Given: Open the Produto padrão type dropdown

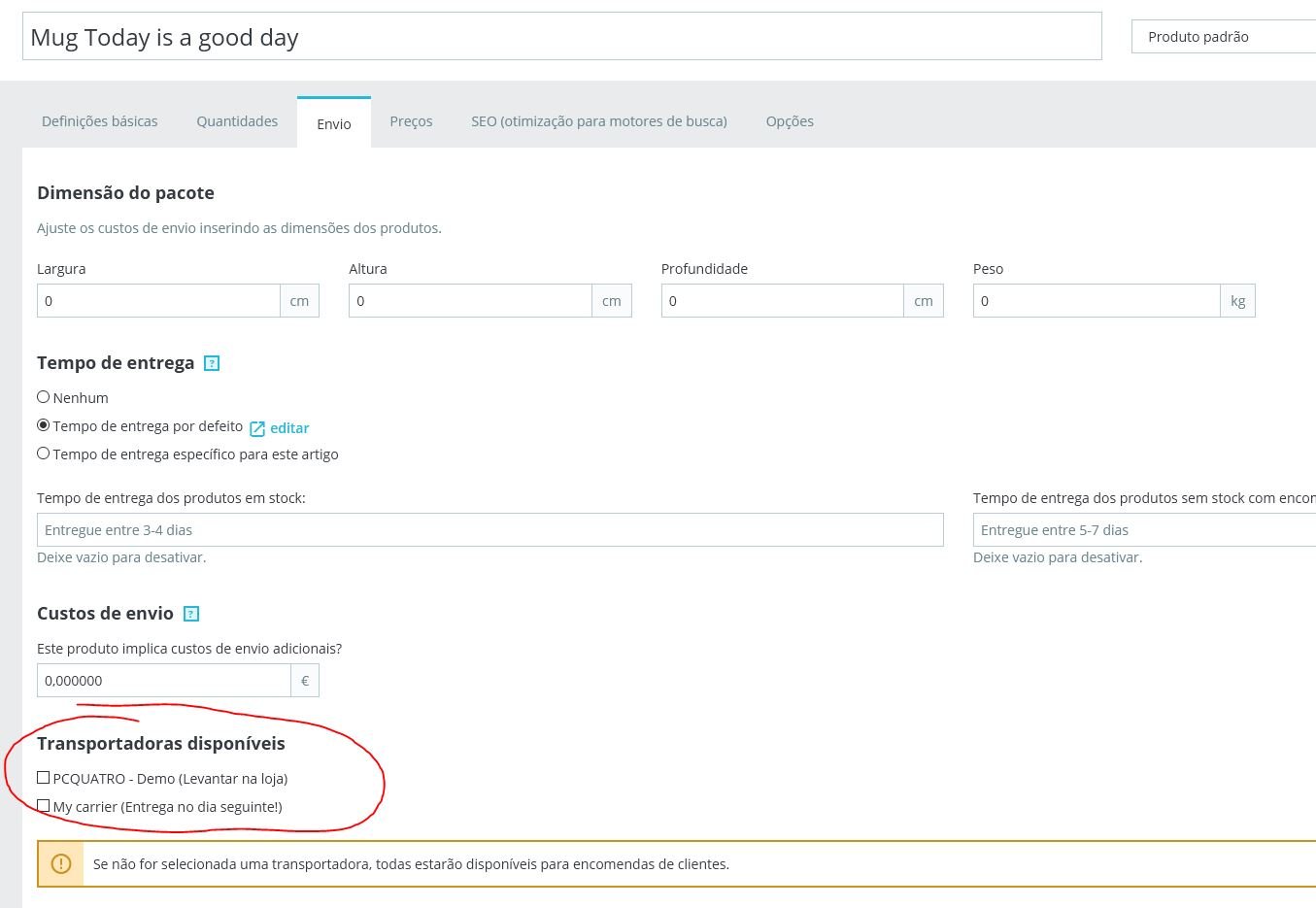Looking at the screenshot, I should 1224,37.
